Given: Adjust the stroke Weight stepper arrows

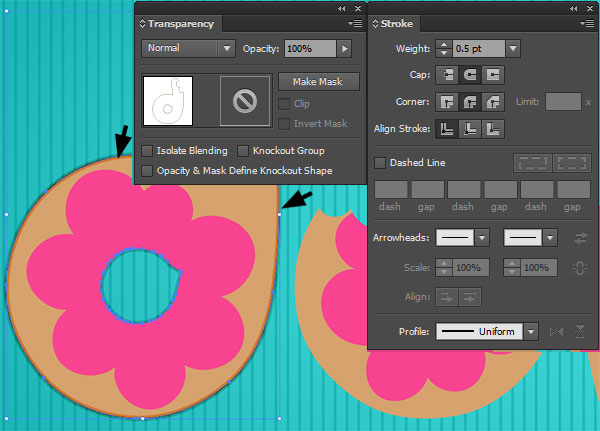Looking at the screenshot, I should (x=444, y=49).
